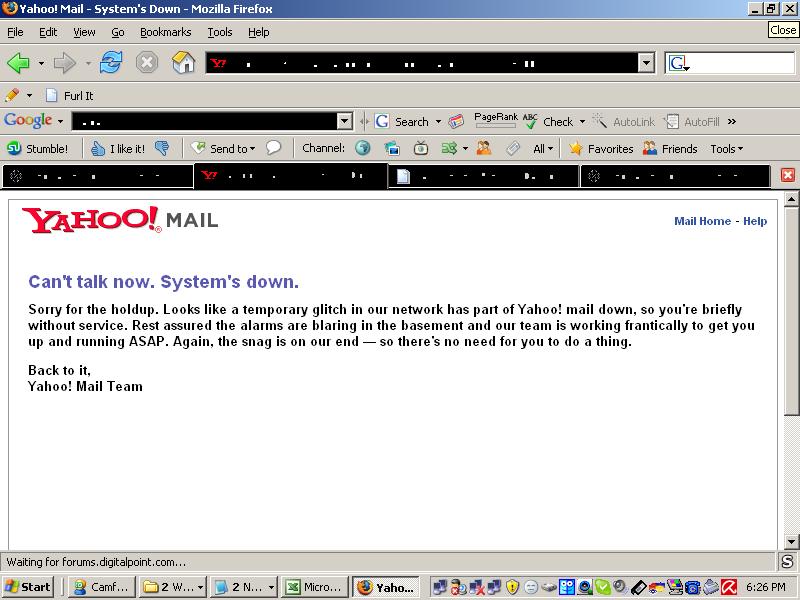Click the scrollbar down arrow
This screenshot has height=600, width=800.
(x=791, y=541)
